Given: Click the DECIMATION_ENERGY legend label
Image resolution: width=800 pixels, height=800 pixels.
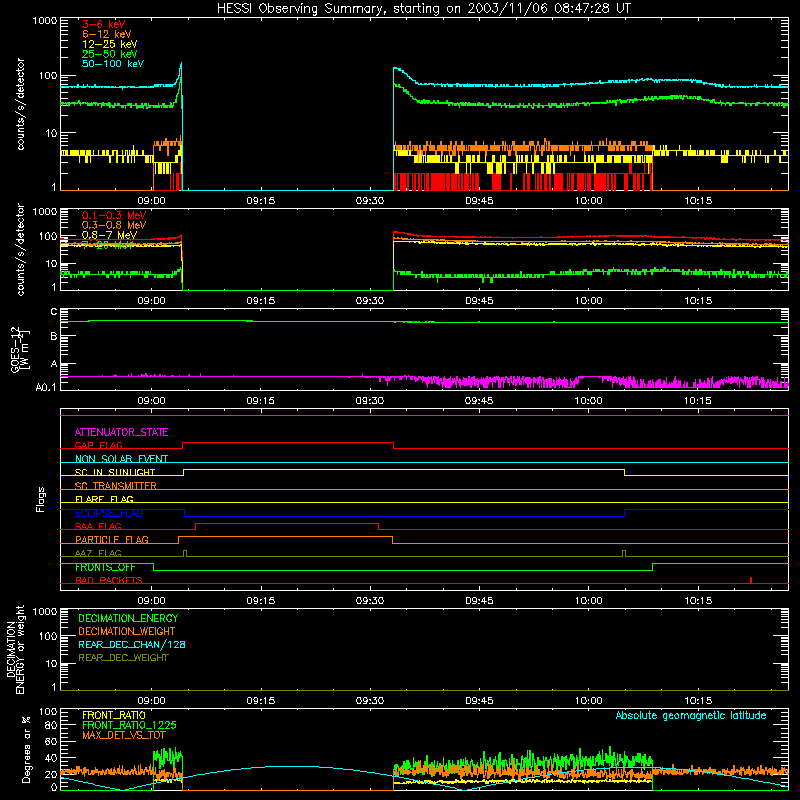Looking at the screenshot, I should (x=128, y=618).
